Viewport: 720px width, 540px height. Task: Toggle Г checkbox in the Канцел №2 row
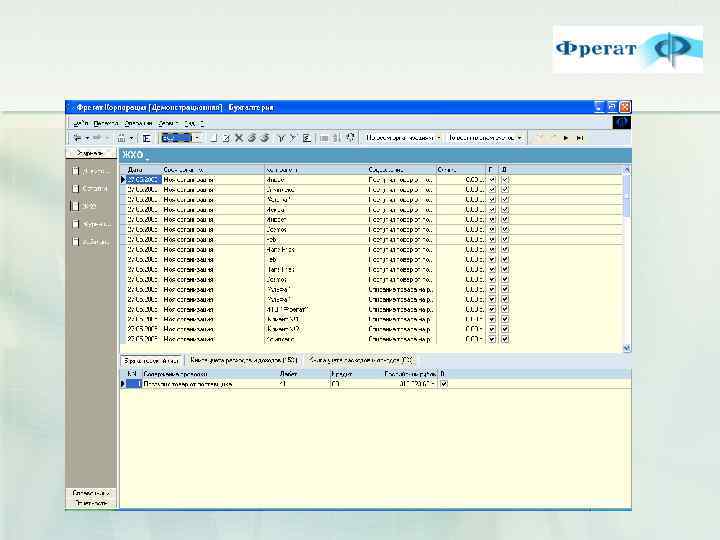pos(492,329)
